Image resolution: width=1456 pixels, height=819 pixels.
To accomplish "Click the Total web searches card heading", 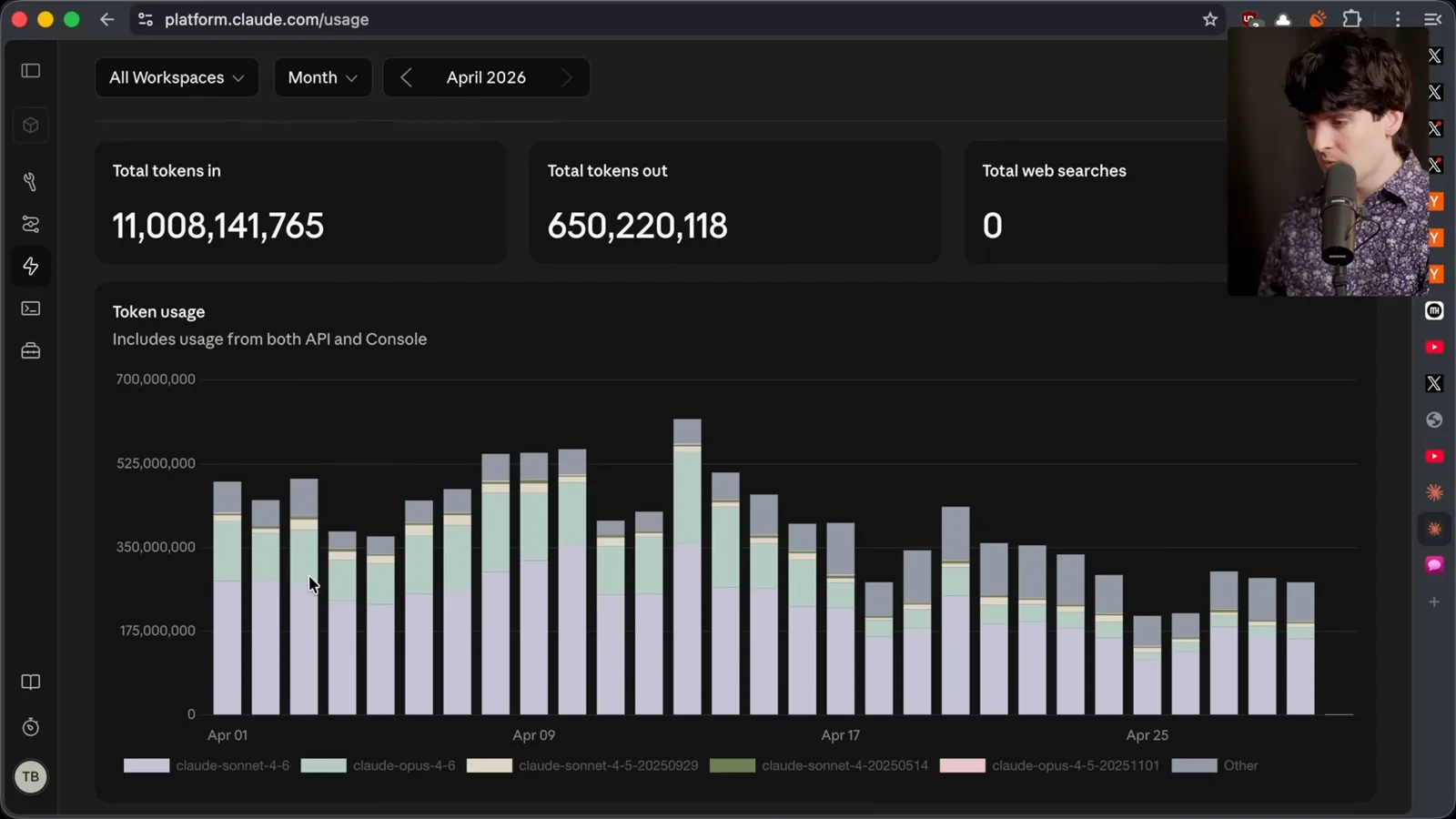I will pos(1054,171).
